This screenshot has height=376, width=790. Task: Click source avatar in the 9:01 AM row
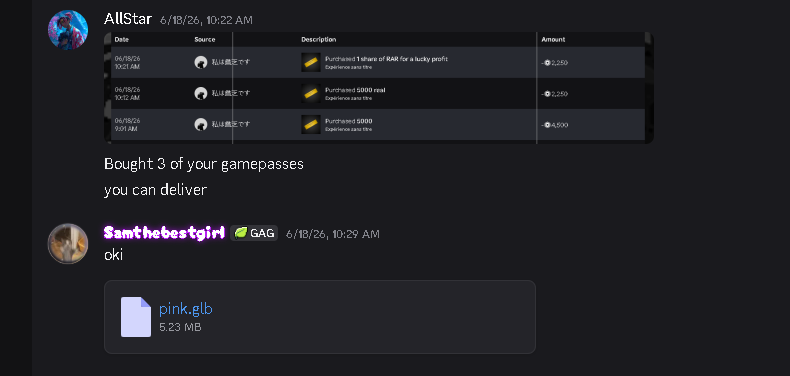point(201,124)
